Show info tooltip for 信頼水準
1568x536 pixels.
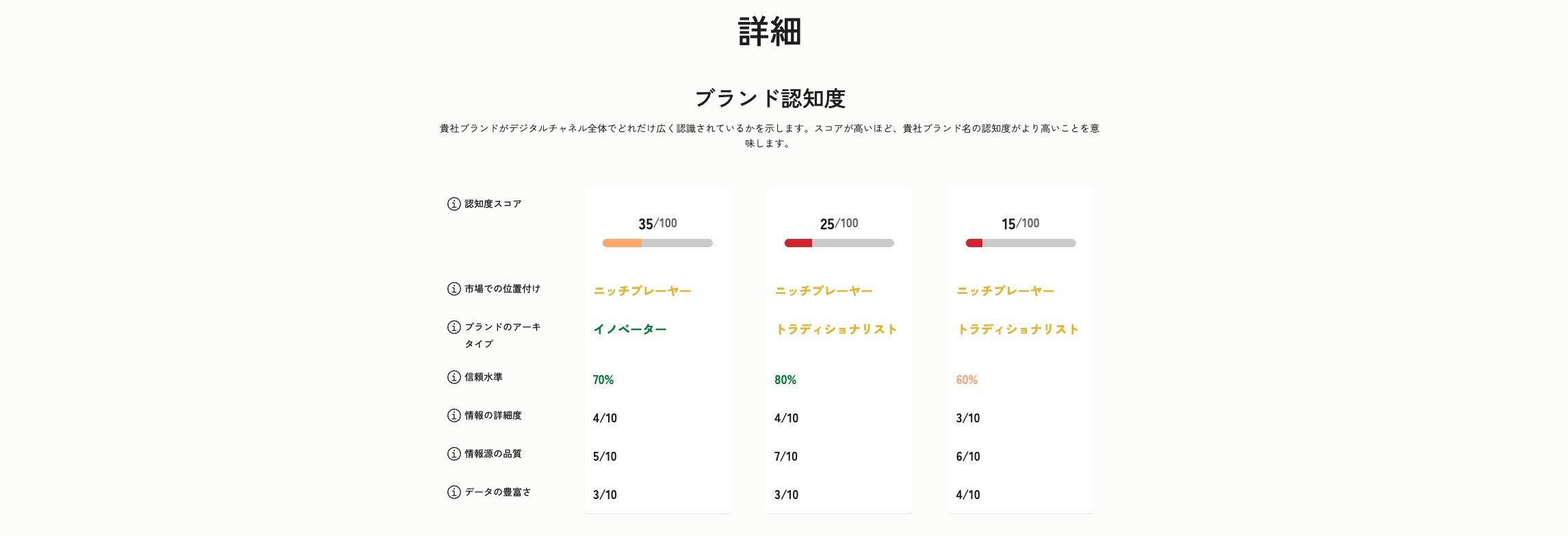pos(454,377)
